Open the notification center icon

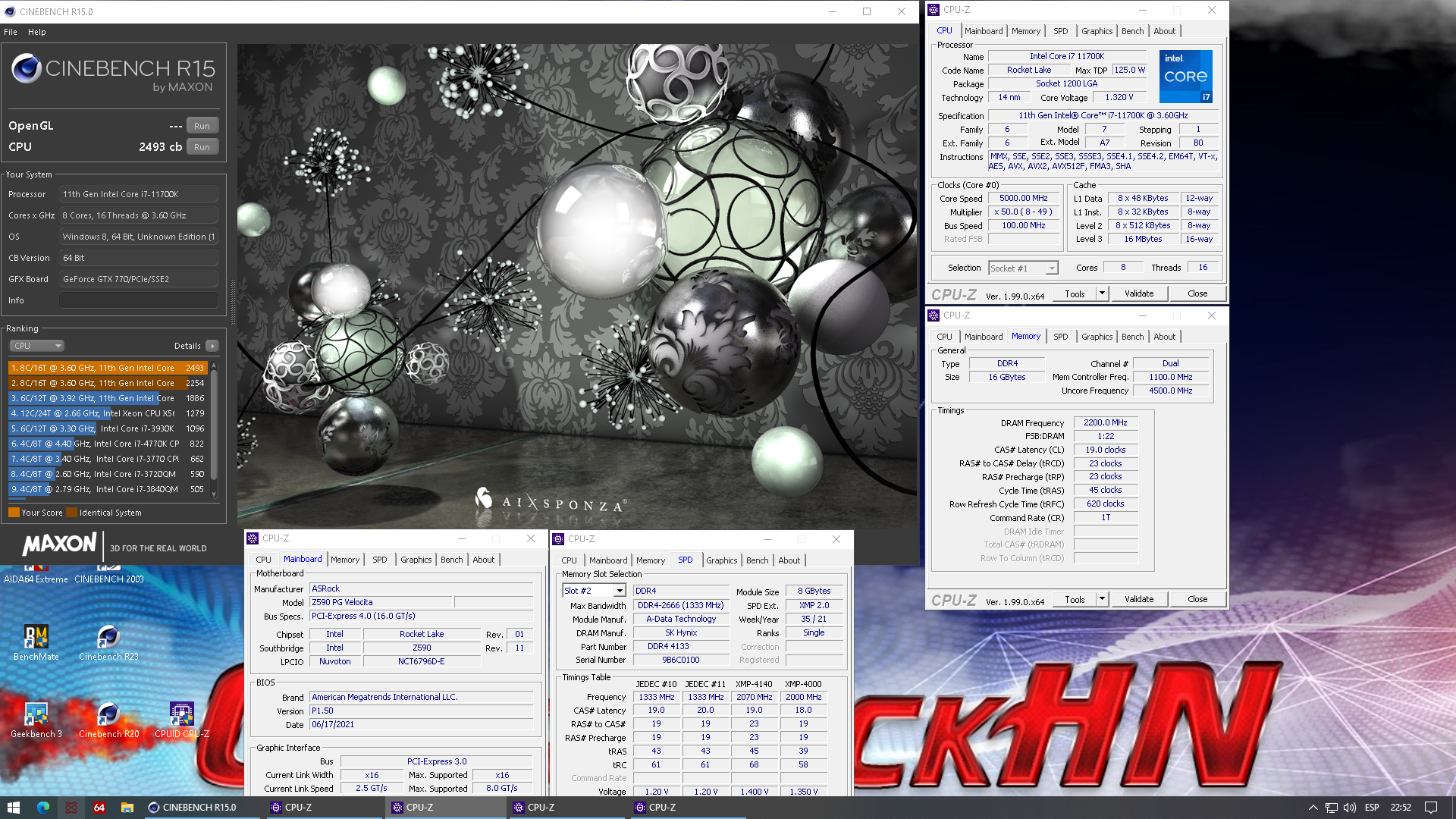1431,808
